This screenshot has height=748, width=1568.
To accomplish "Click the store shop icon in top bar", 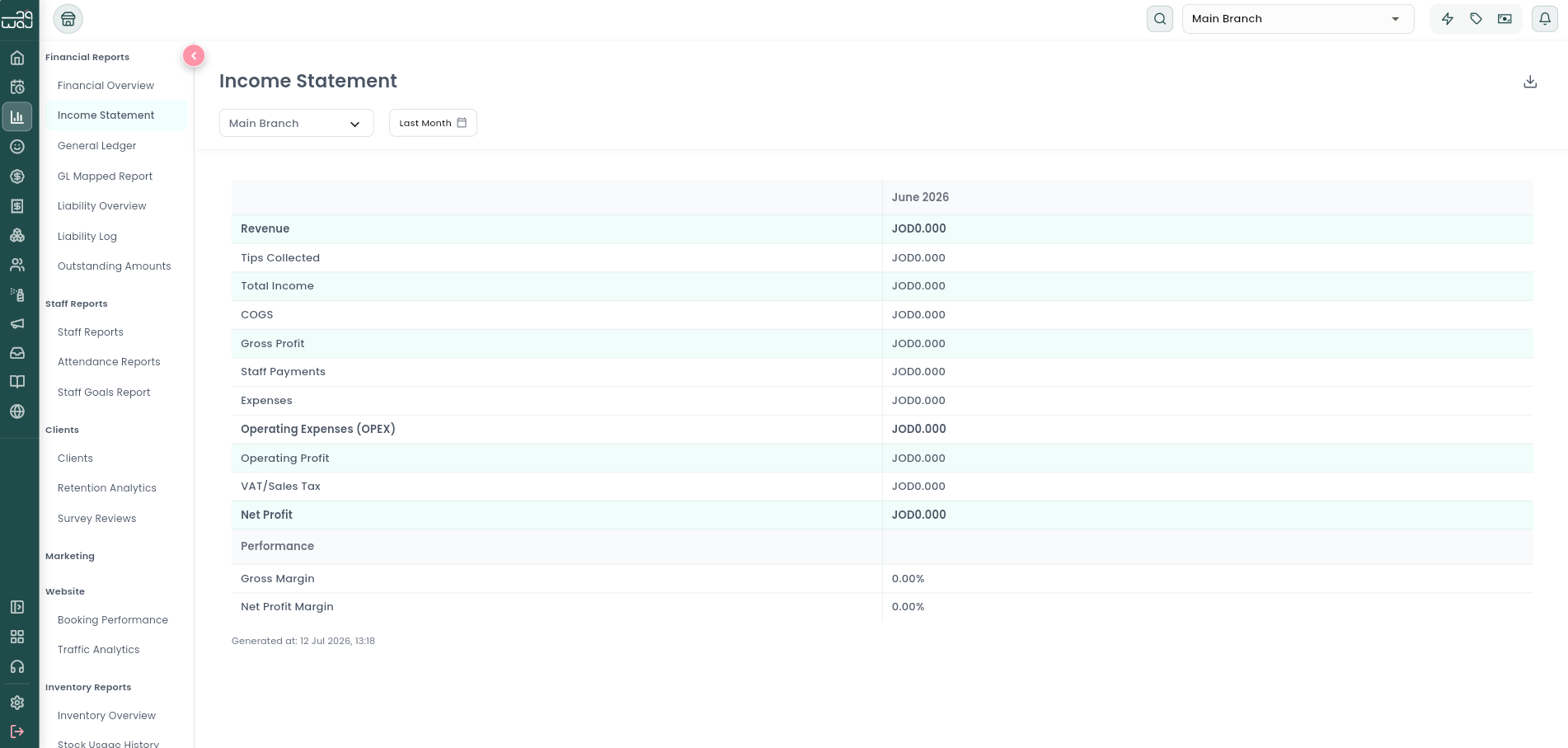I will (x=68, y=19).
